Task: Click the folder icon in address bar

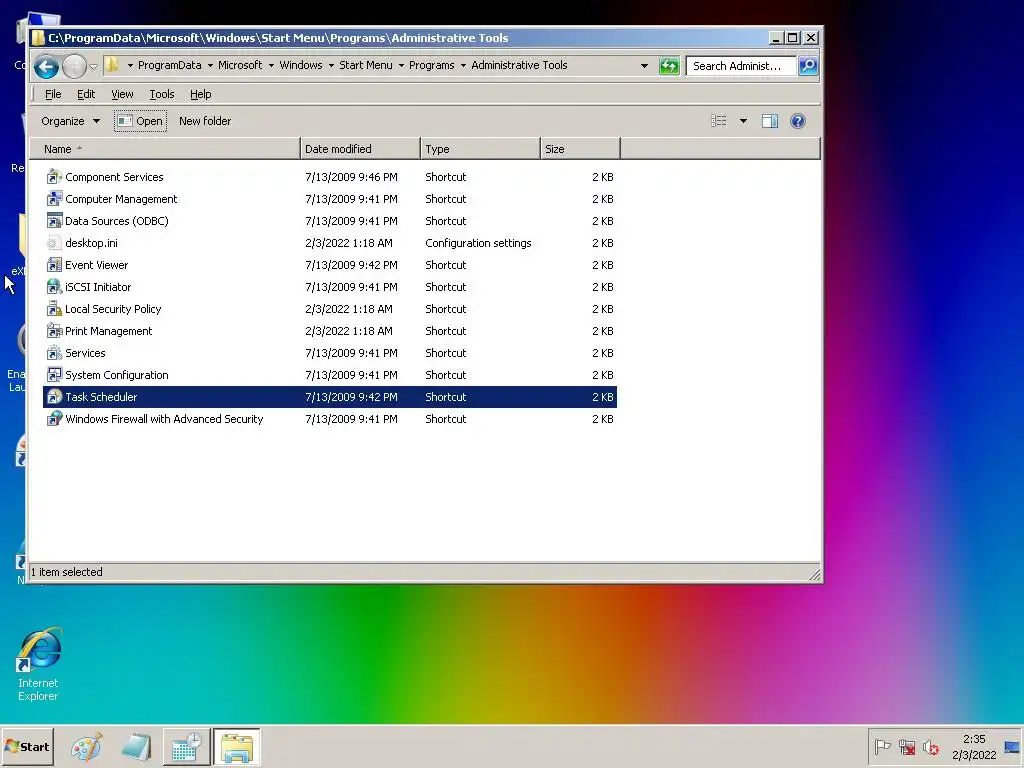Action: point(112,65)
